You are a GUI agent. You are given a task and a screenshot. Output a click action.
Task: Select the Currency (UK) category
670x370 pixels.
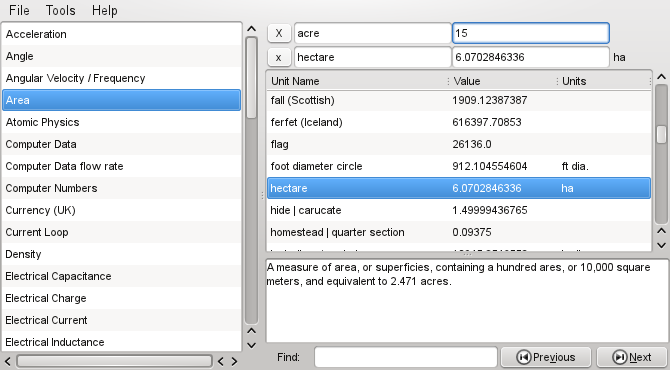pos(121,210)
